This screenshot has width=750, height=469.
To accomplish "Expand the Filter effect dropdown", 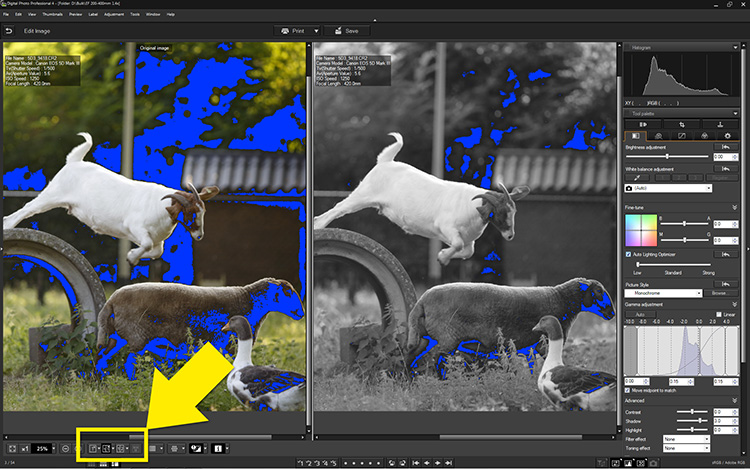I will (x=686, y=437).
